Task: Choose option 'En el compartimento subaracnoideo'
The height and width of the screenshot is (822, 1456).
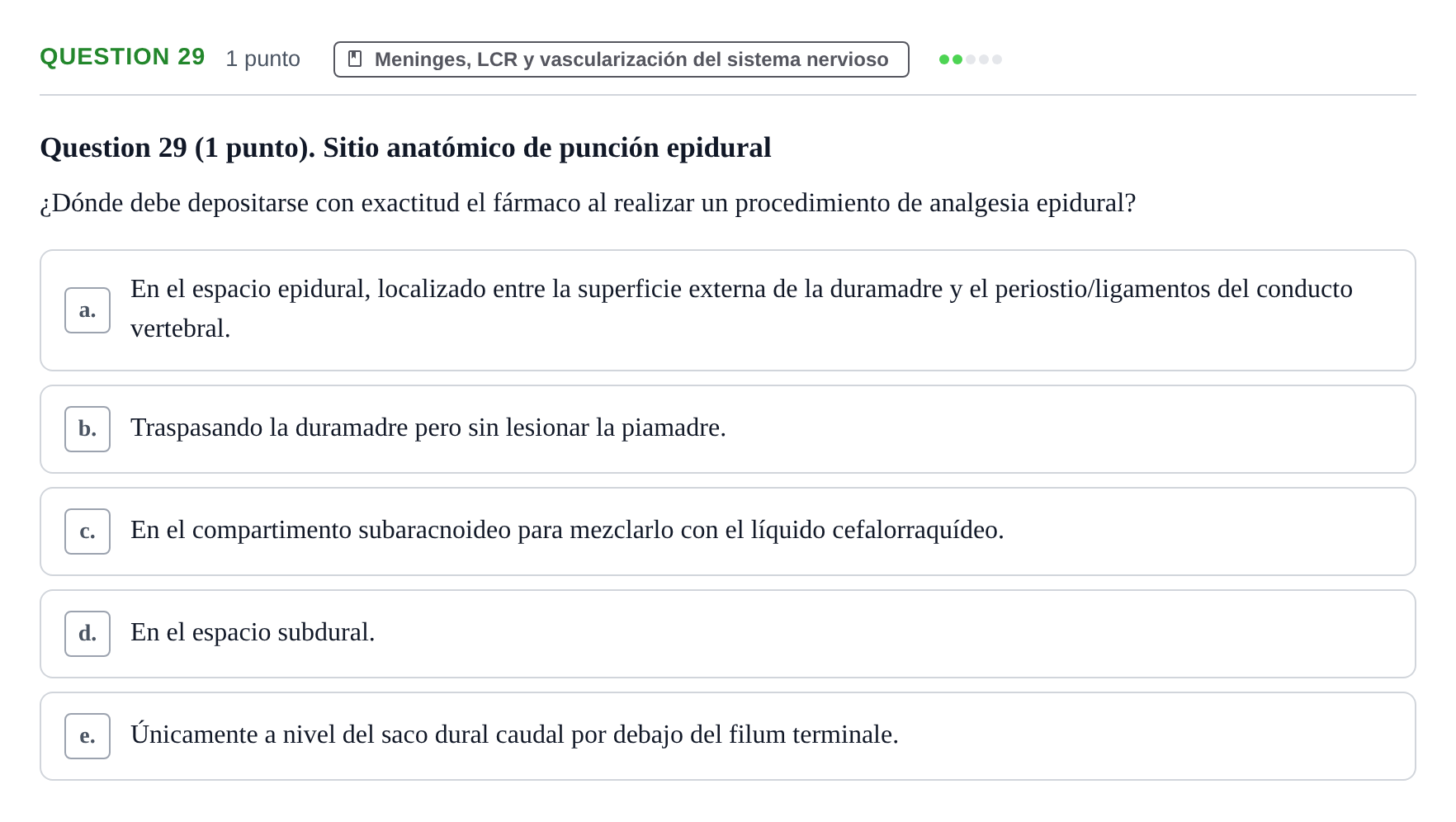Action: pos(728,531)
